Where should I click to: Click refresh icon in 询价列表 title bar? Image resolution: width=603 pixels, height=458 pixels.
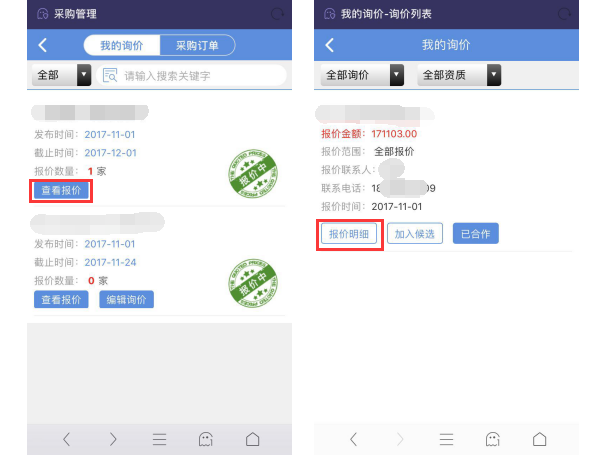[564, 14]
